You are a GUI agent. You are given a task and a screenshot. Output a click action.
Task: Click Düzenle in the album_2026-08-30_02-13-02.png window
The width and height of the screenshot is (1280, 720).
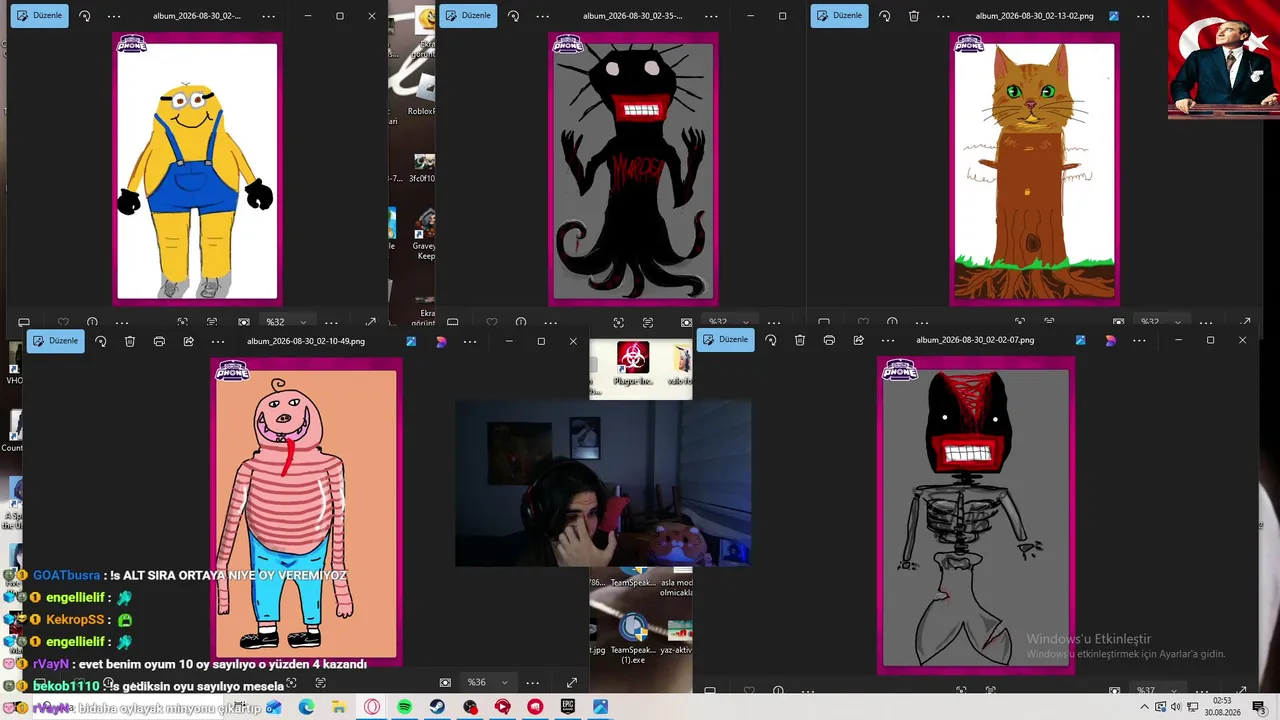point(839,16)
